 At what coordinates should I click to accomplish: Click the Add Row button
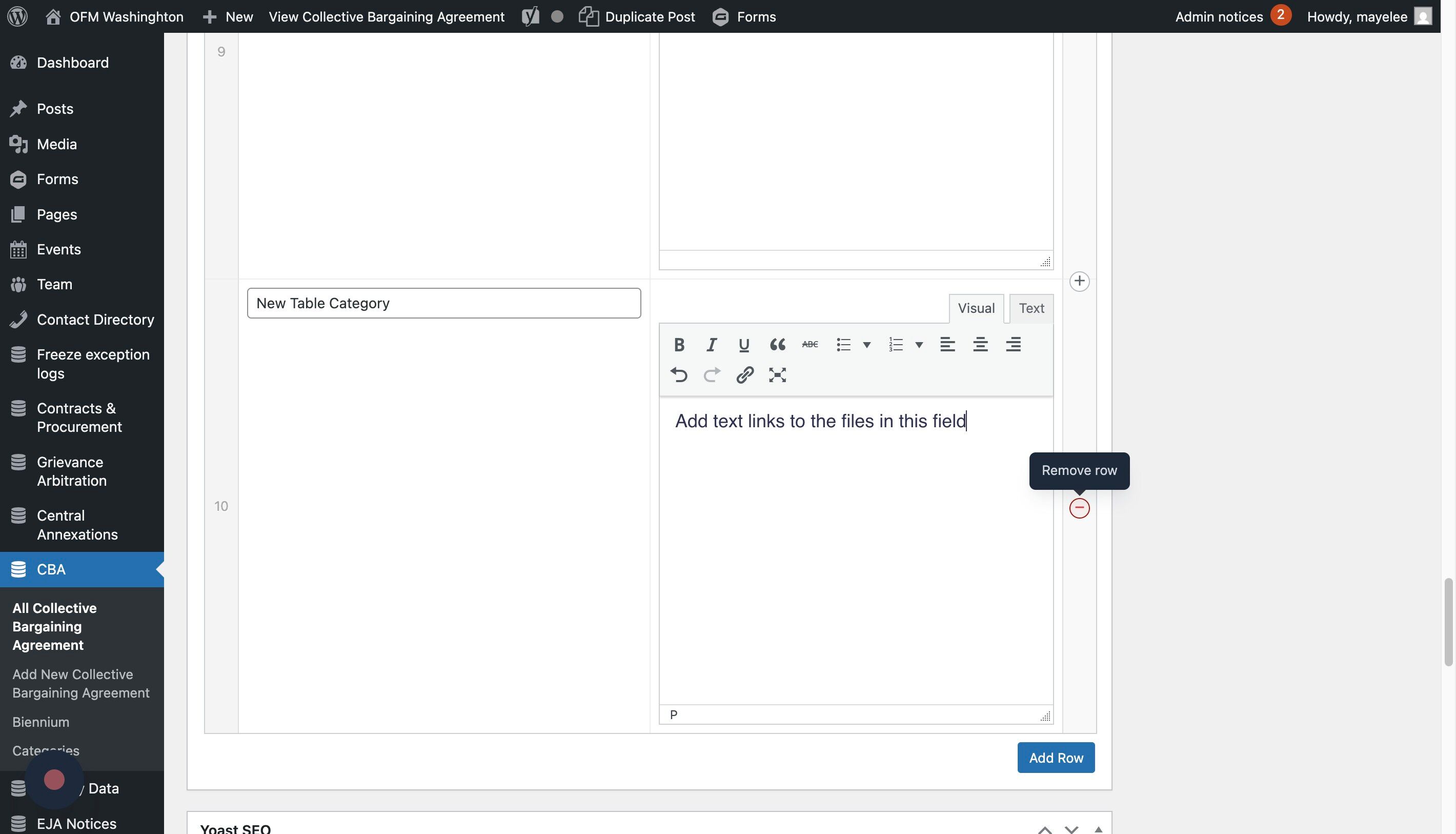tap(1055, 758)
